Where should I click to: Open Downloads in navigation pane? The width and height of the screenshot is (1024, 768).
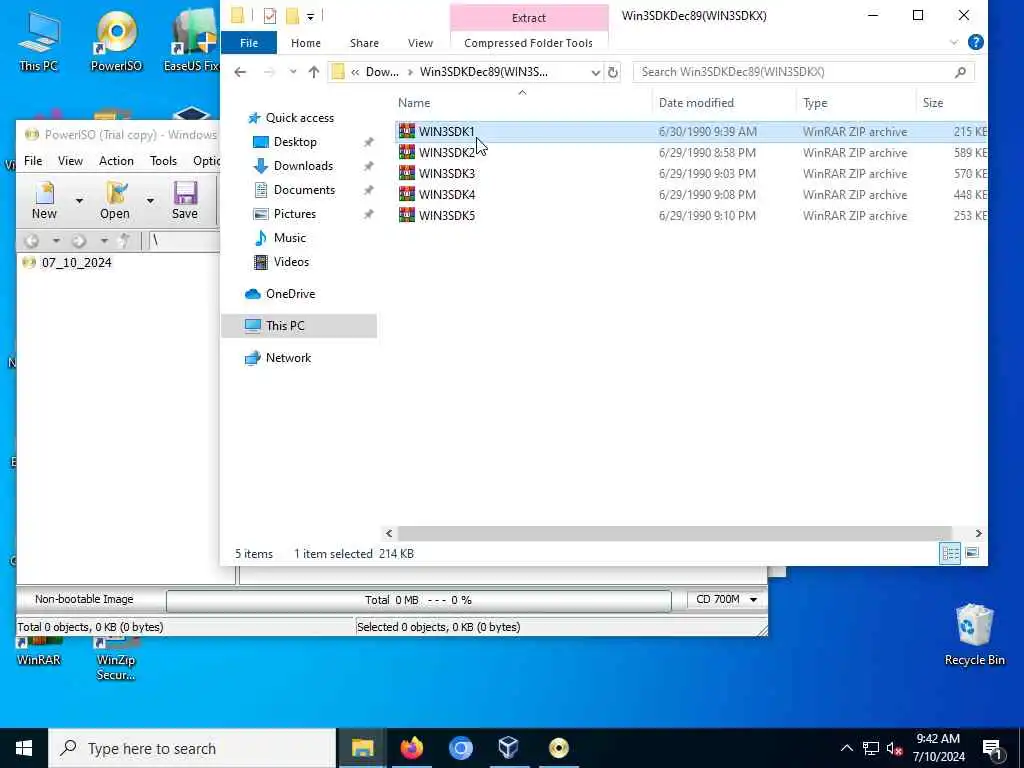tap(303, 166)
